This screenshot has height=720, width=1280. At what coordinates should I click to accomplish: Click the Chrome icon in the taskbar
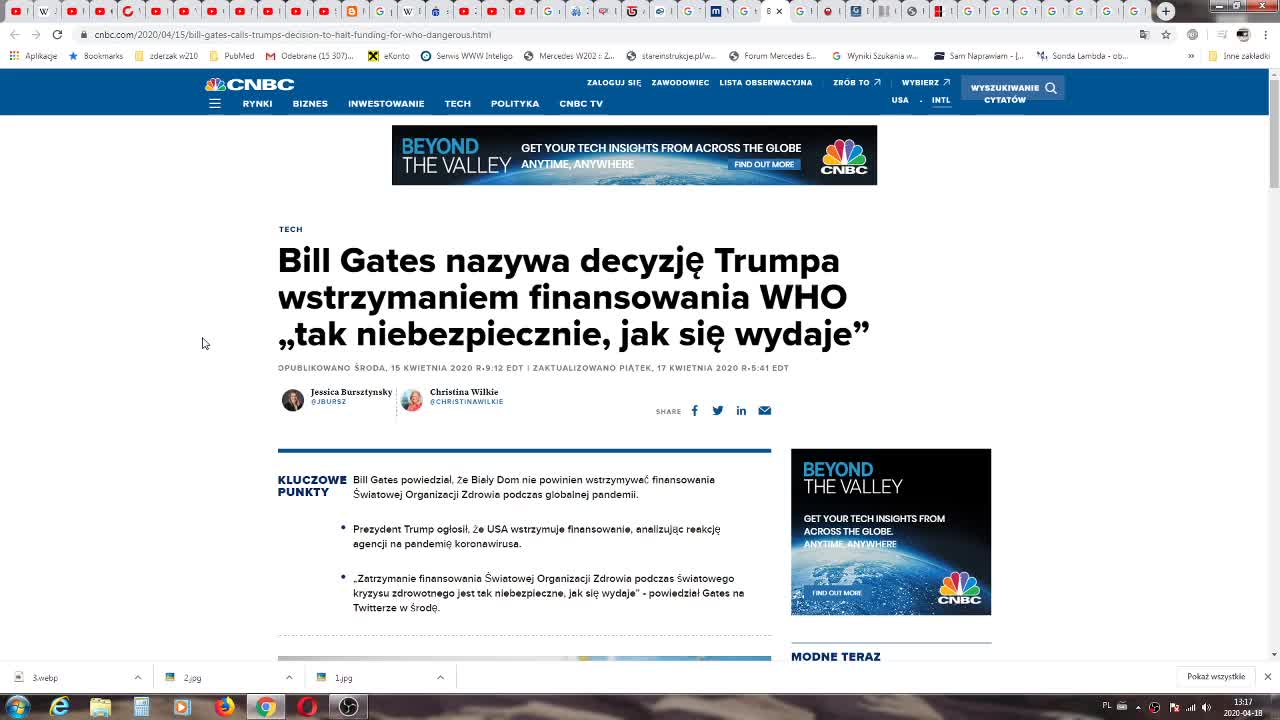(265, 707)
